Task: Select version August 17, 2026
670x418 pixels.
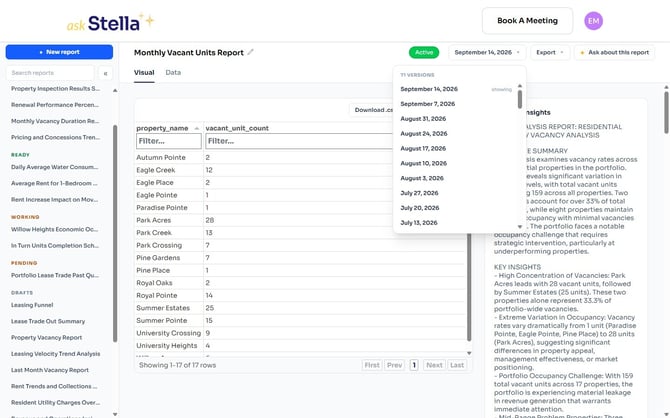Action: click(455, 149)
